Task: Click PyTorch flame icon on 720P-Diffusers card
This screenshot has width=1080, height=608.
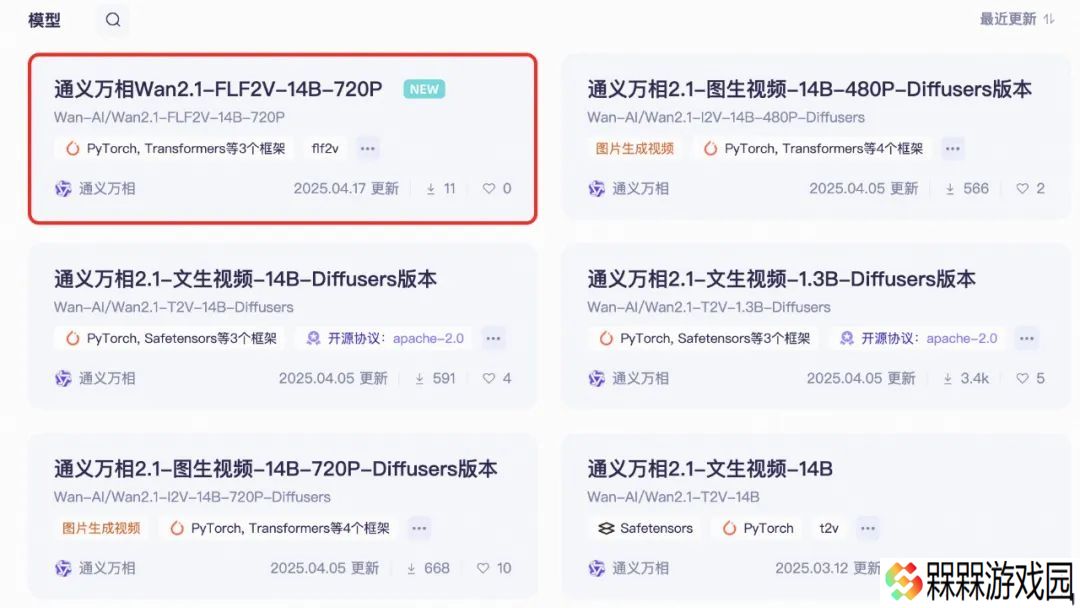Action: click(x=177, y=528)
